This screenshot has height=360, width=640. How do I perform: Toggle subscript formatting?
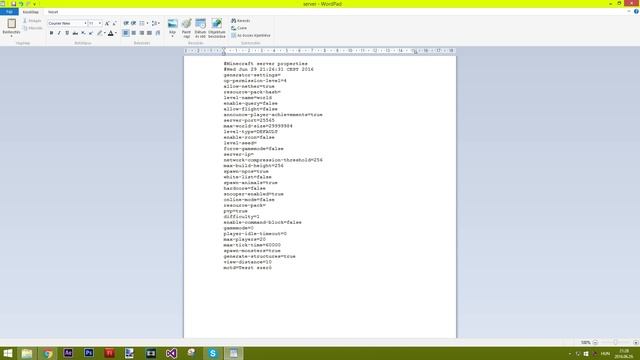83,33
